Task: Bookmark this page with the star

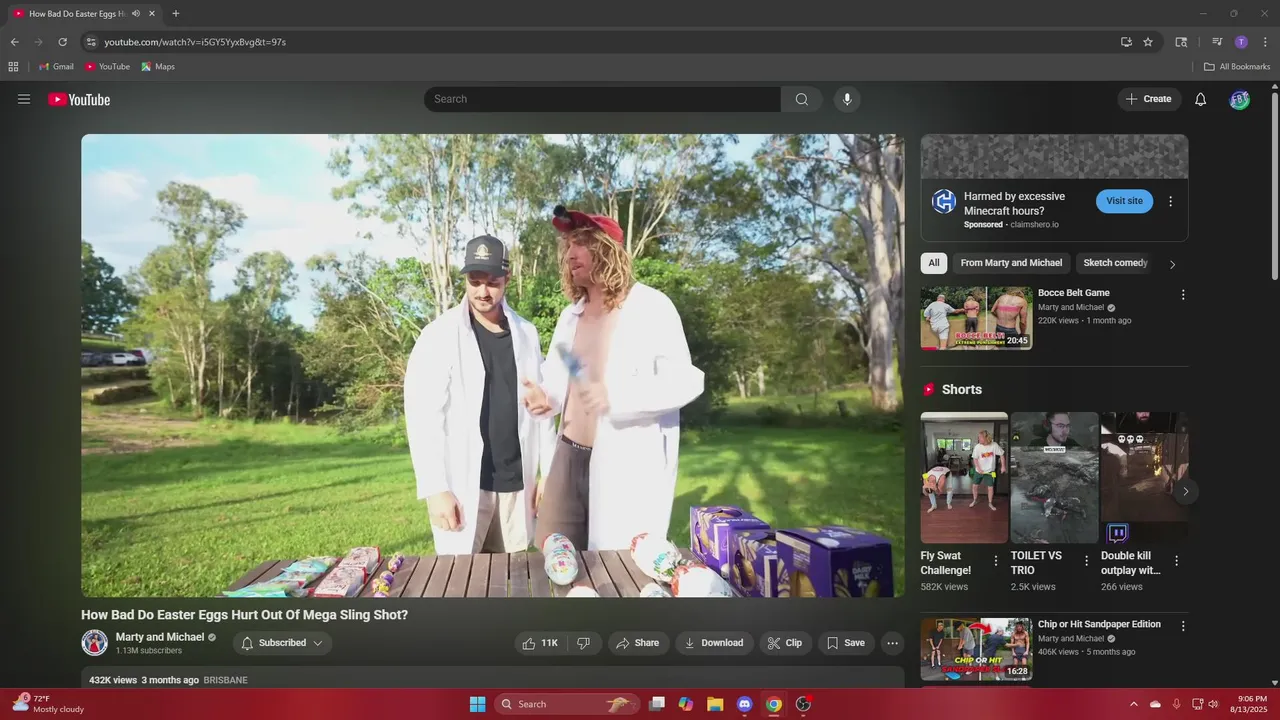Action: tap(1148, 42)
